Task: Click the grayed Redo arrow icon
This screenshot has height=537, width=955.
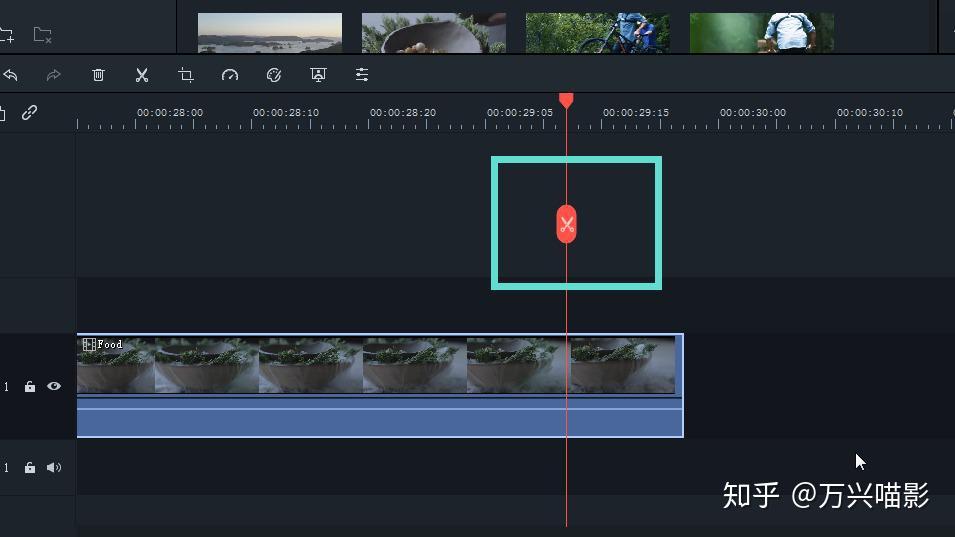Action: point(54,75)
